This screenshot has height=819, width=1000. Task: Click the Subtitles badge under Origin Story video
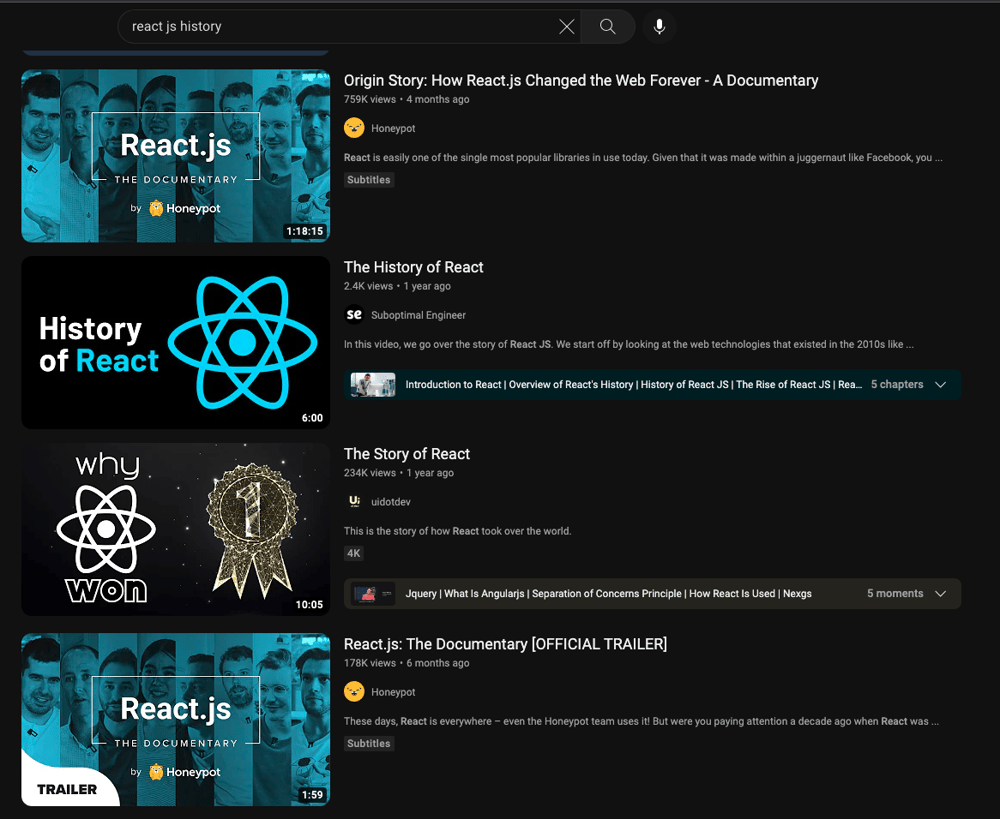tap(369, 180)
